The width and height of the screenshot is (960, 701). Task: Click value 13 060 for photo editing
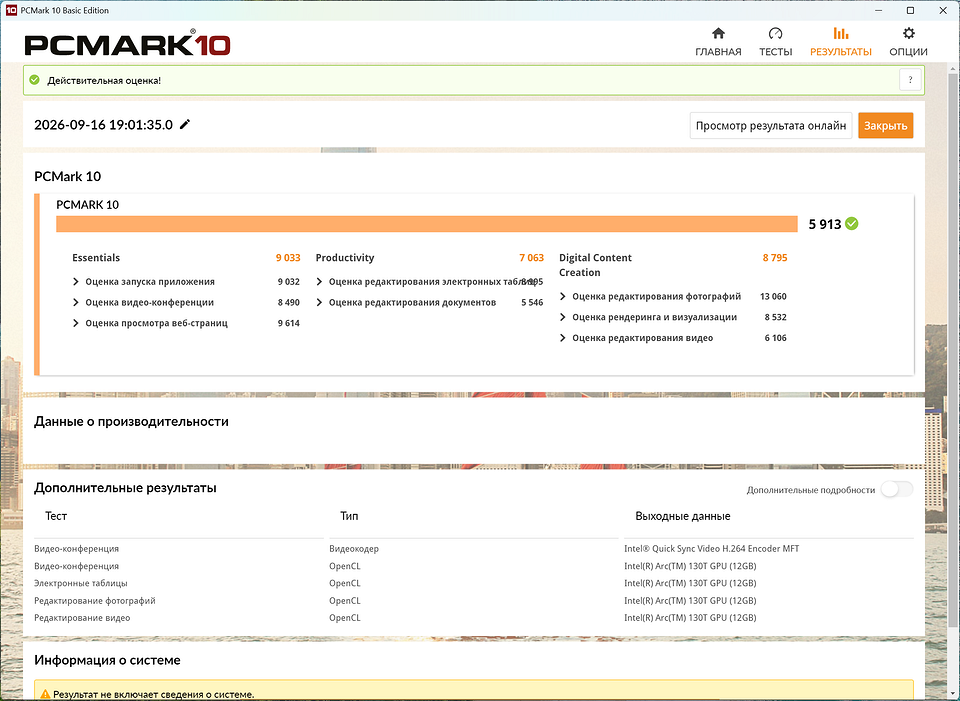click(773, 296)
